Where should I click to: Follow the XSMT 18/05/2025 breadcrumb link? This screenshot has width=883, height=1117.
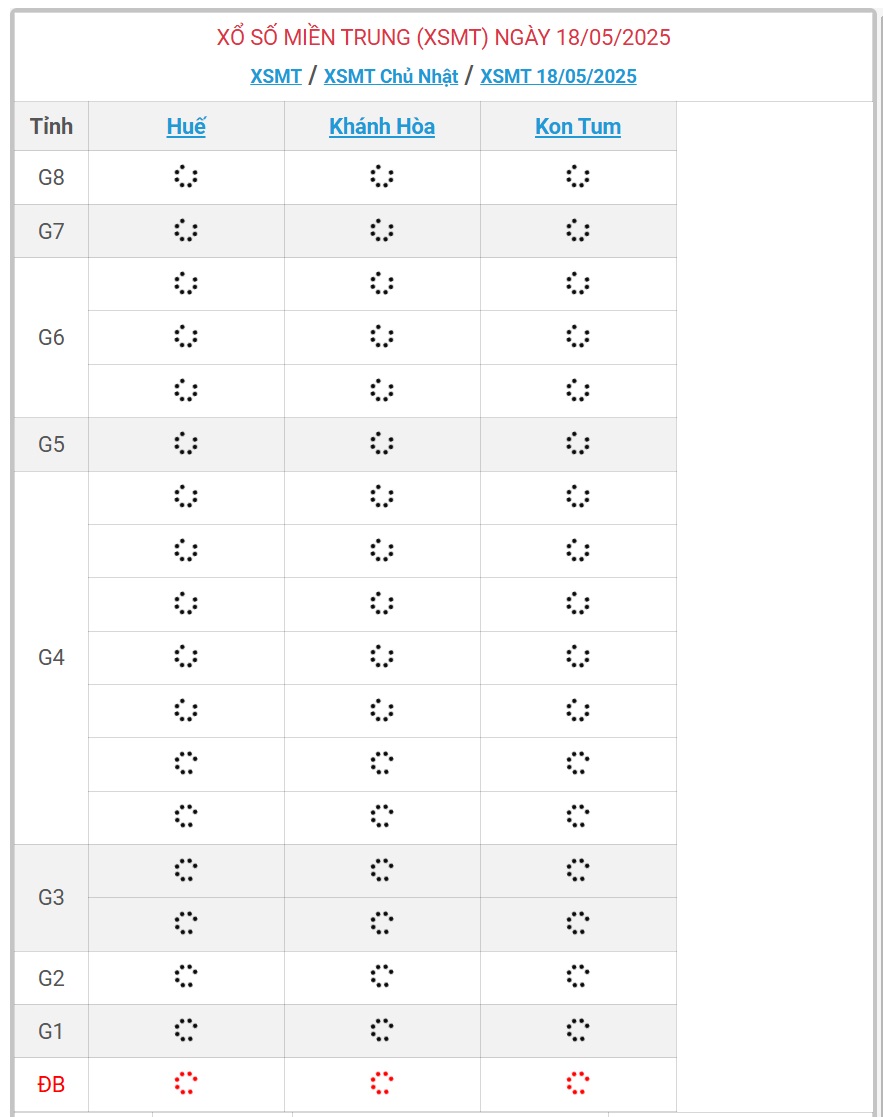[x=558, y=76]
